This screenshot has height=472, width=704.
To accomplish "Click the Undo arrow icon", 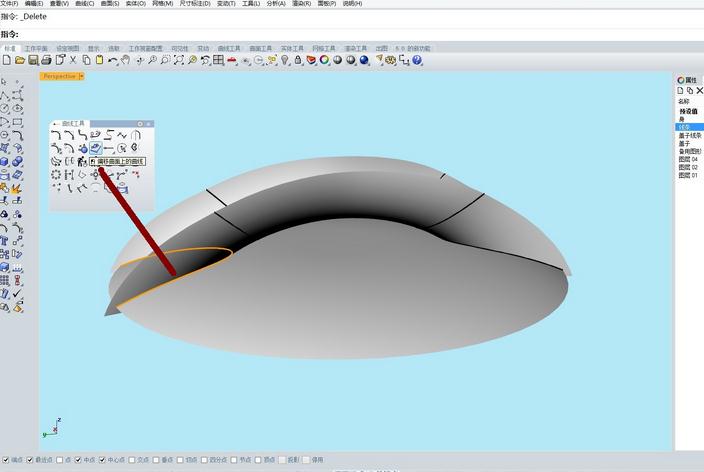I will pos(113,61).
